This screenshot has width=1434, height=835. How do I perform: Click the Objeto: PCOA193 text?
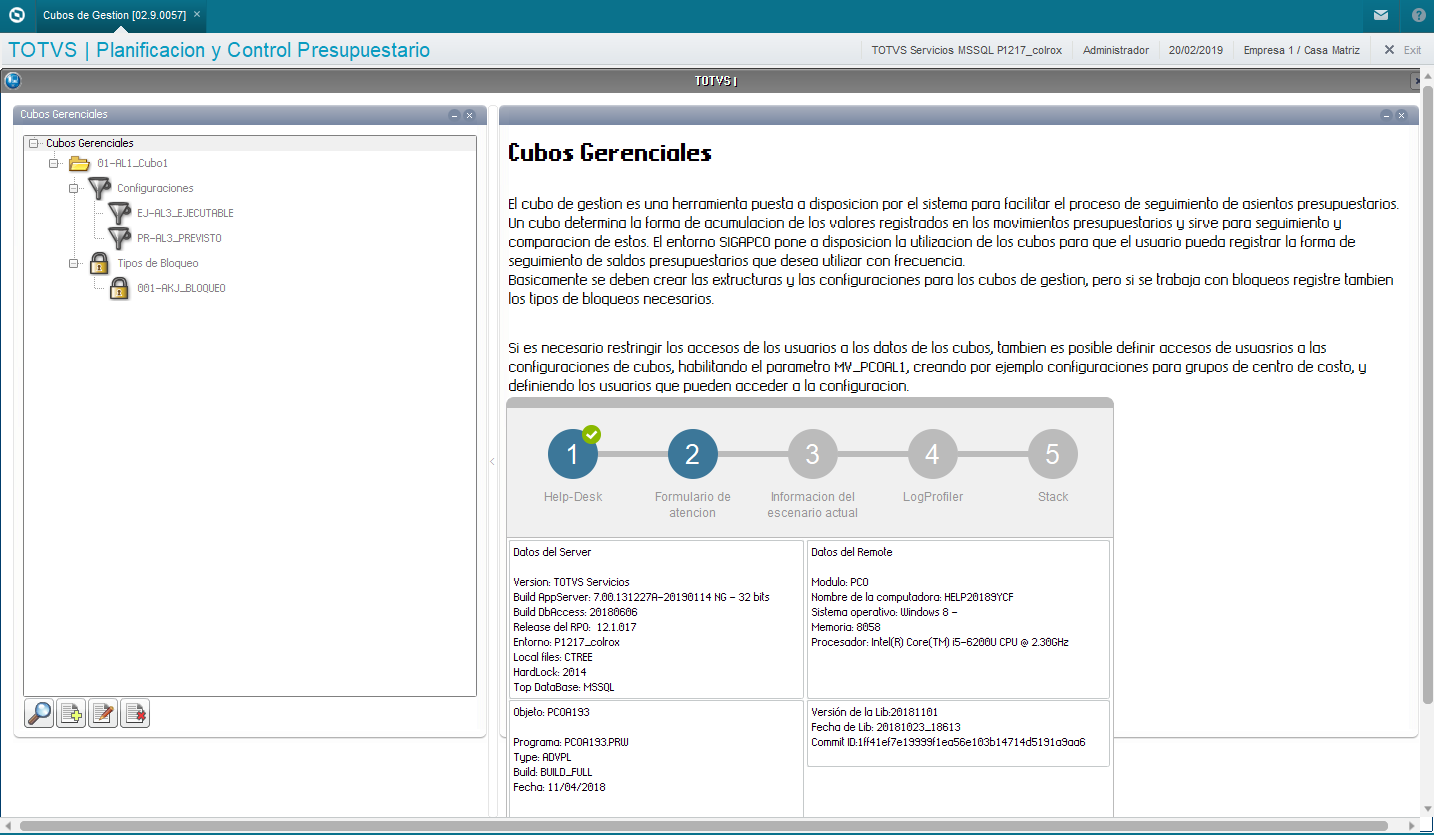(553, 713)
